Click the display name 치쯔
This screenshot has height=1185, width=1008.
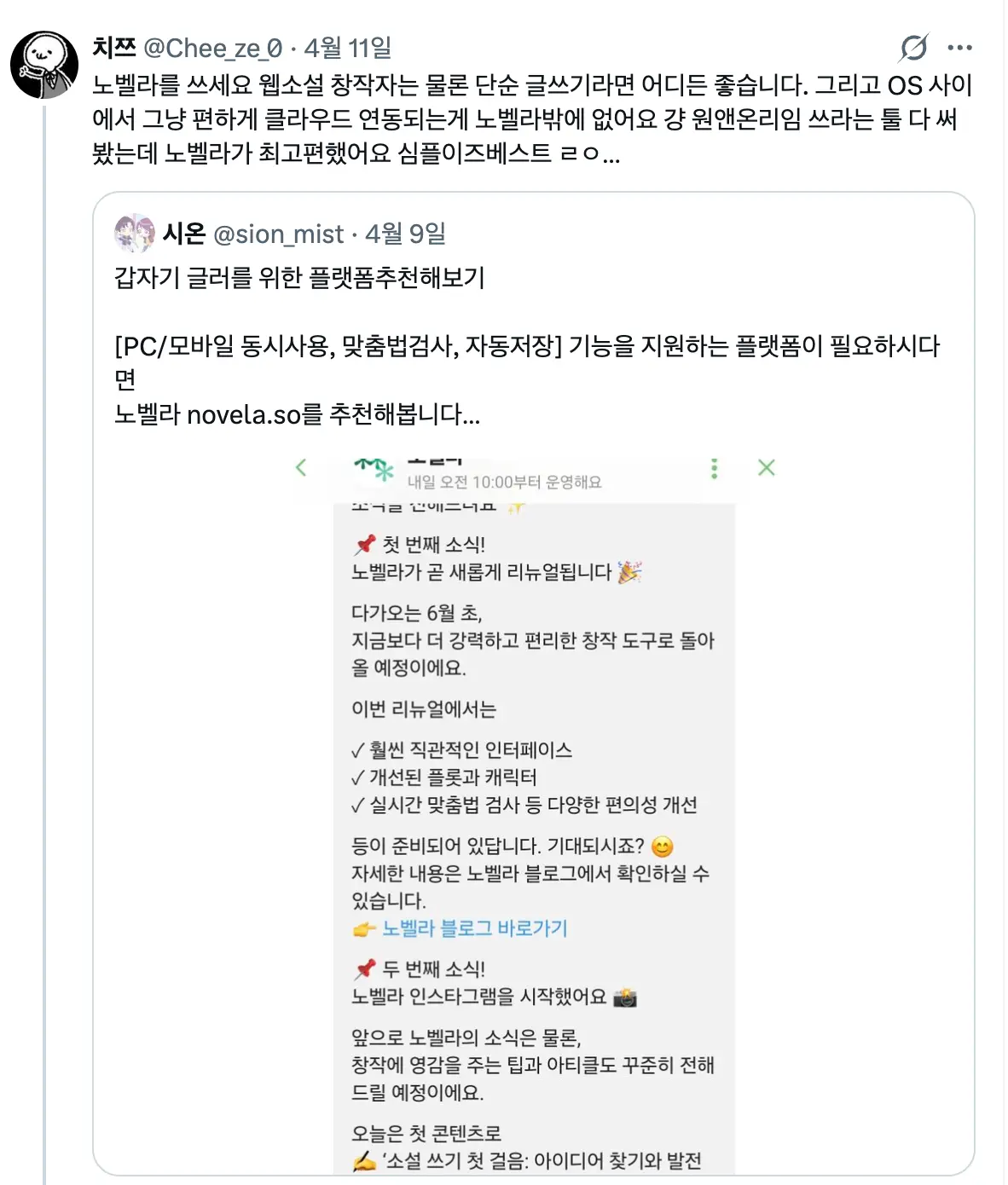coord(114,48)
